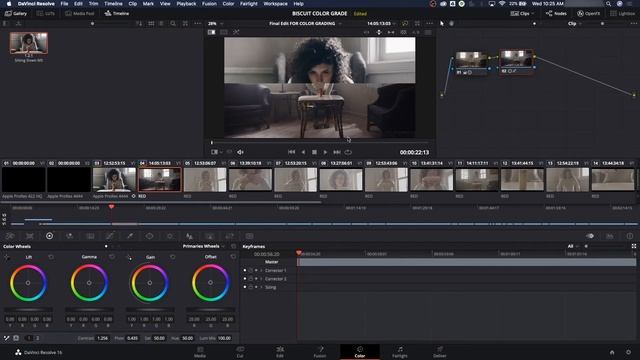Click the Gain color wheel center
Viewport: 640px width, 360px height.
pos(150,283)
